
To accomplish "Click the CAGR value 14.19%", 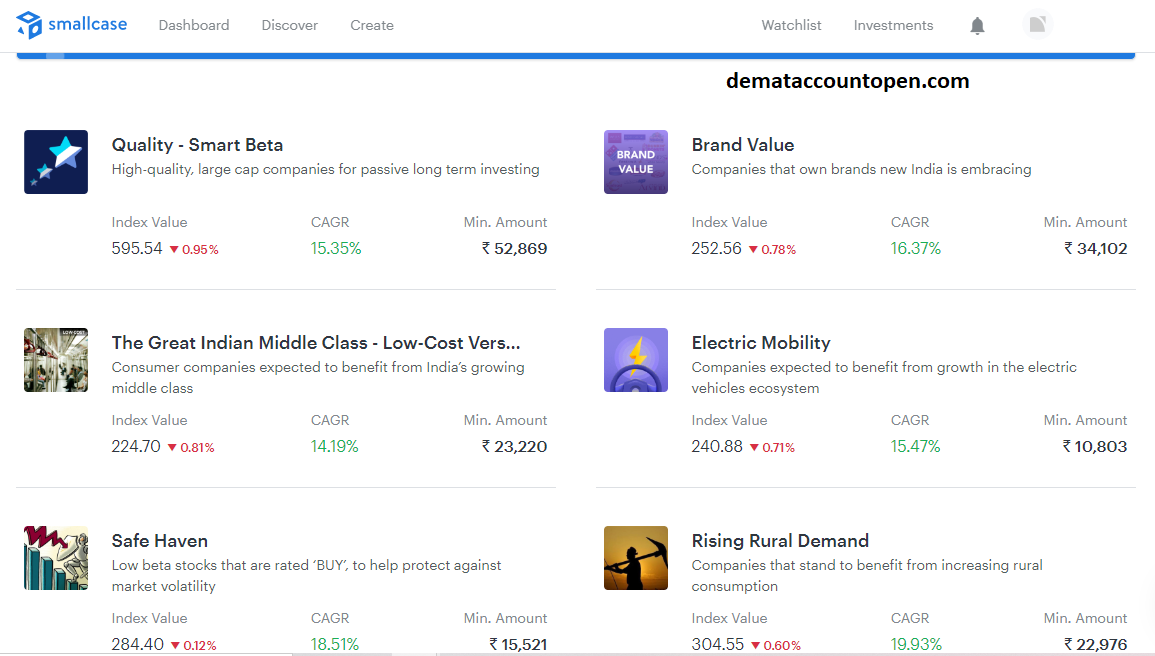I will (334, 447).
